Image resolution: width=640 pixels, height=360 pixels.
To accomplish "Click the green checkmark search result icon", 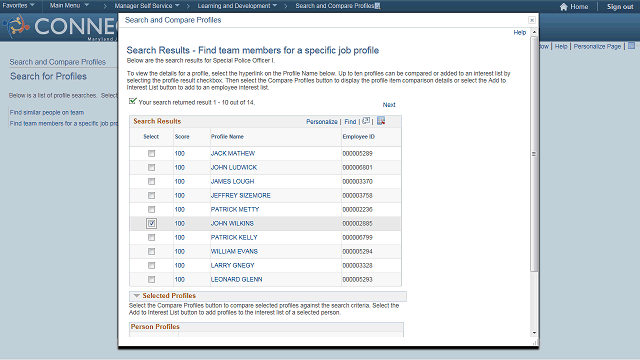I will coord(132,101).
